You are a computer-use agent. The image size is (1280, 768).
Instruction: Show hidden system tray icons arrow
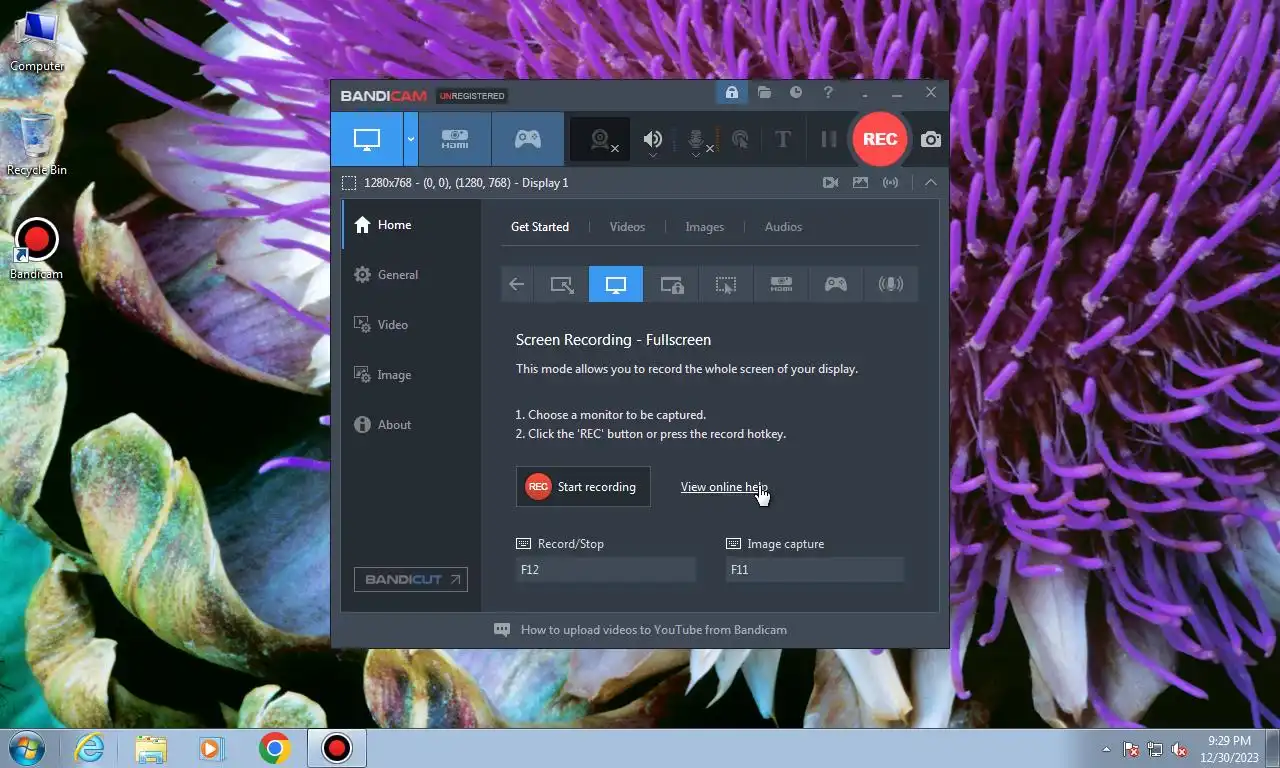pyautogui.click(x=1106, y=749)
